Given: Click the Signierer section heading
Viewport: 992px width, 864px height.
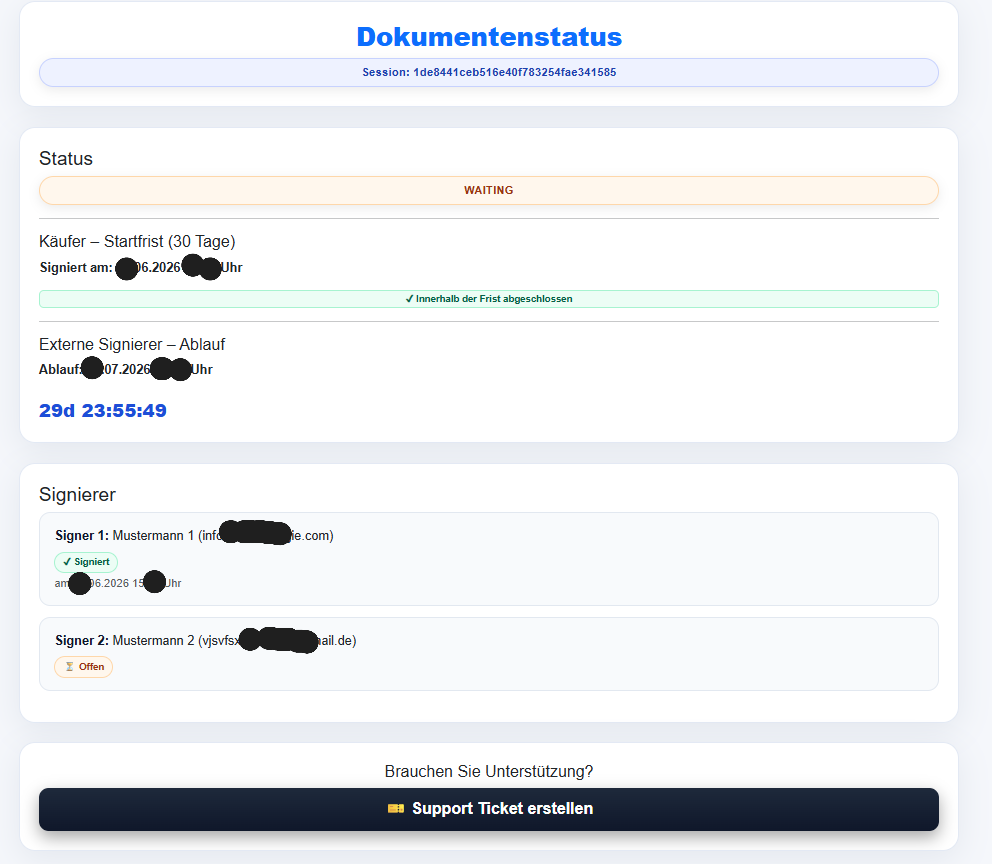Looking at the screenshot, I should [x=77, y=495].
